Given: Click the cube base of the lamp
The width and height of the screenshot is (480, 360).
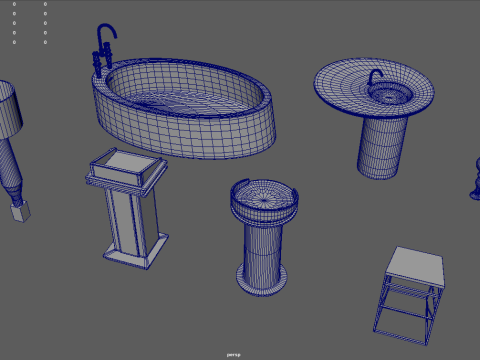Looking at the screenshot, I should coord(21,212).
